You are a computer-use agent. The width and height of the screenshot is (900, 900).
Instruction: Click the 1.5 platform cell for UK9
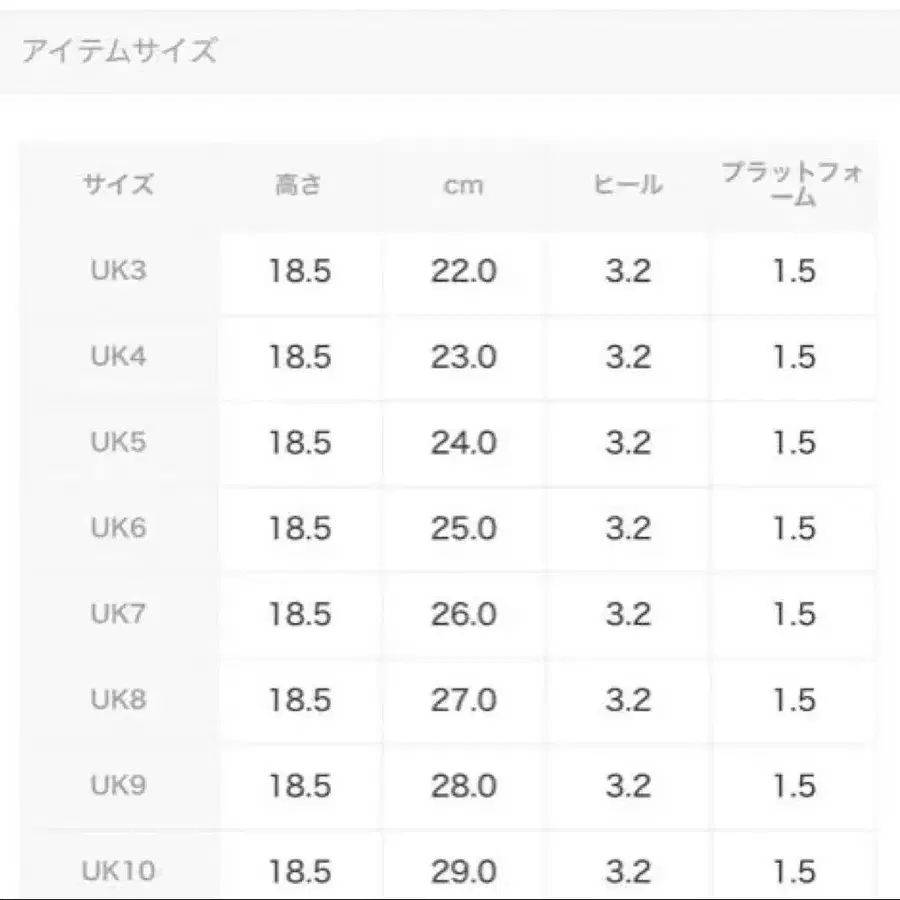coord(794,785)
